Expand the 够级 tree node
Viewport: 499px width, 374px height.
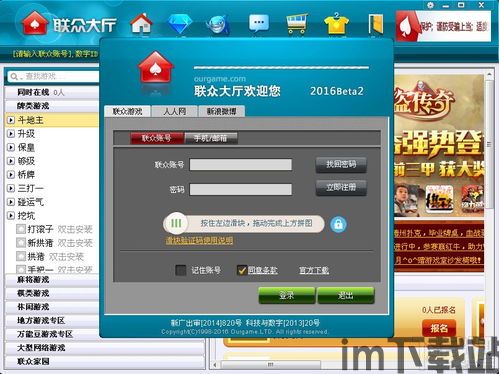point(11,161)
